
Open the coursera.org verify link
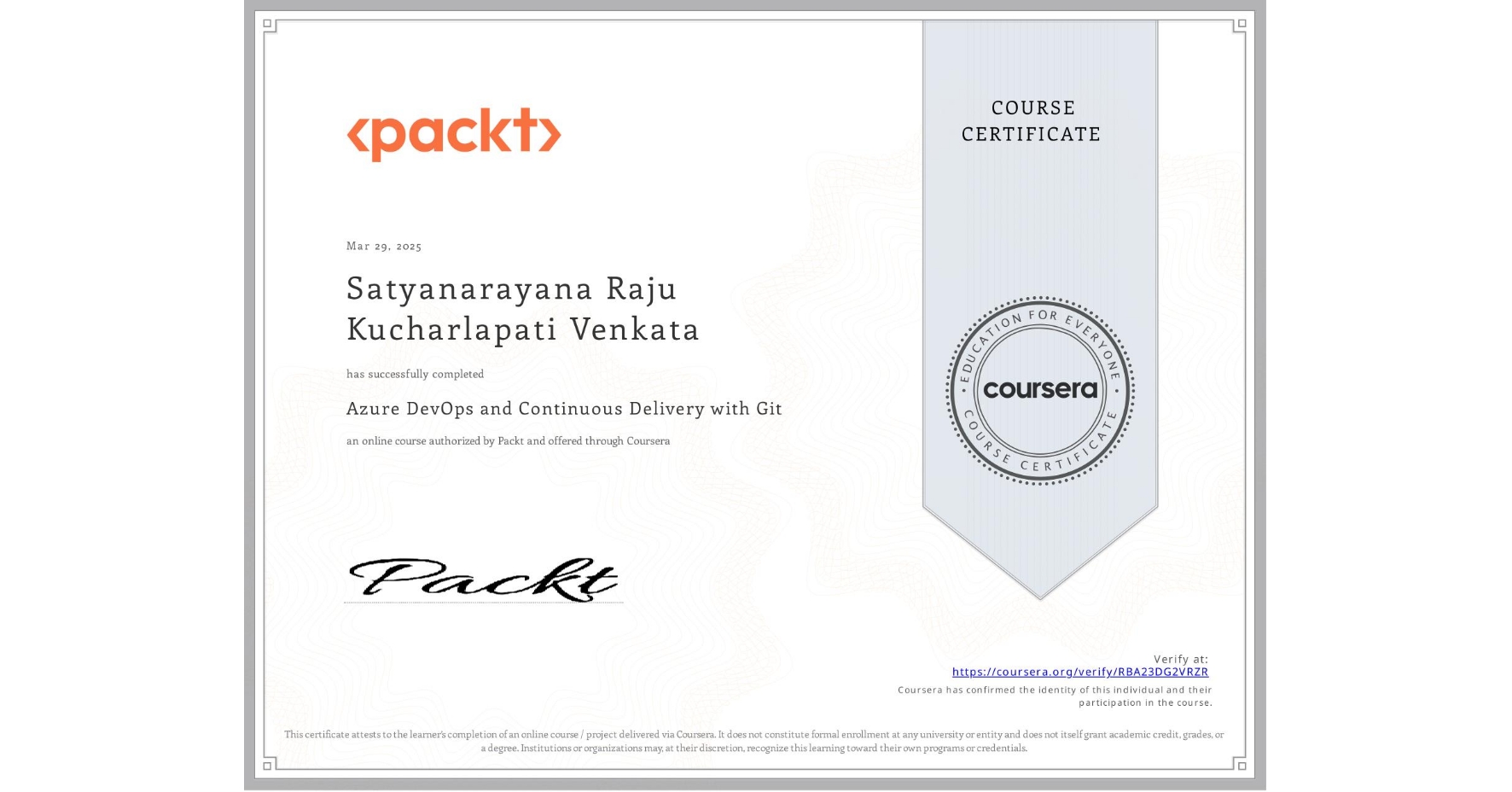(x=1079, y=672)
